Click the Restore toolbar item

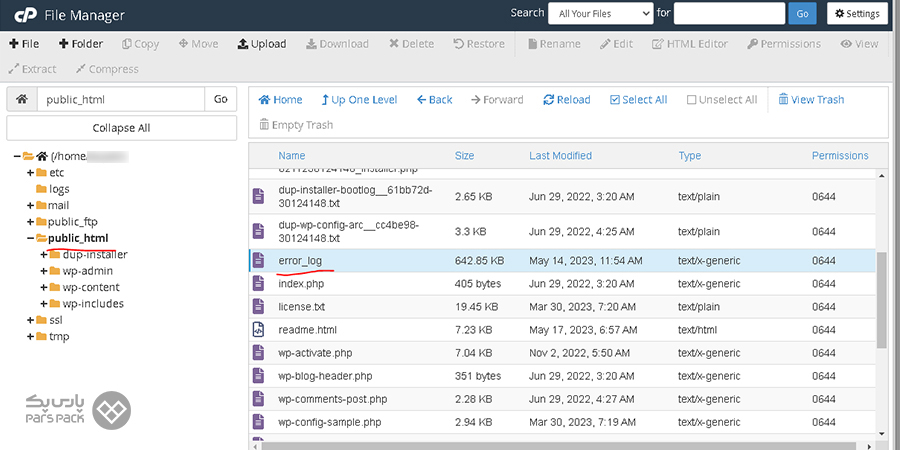479,44
